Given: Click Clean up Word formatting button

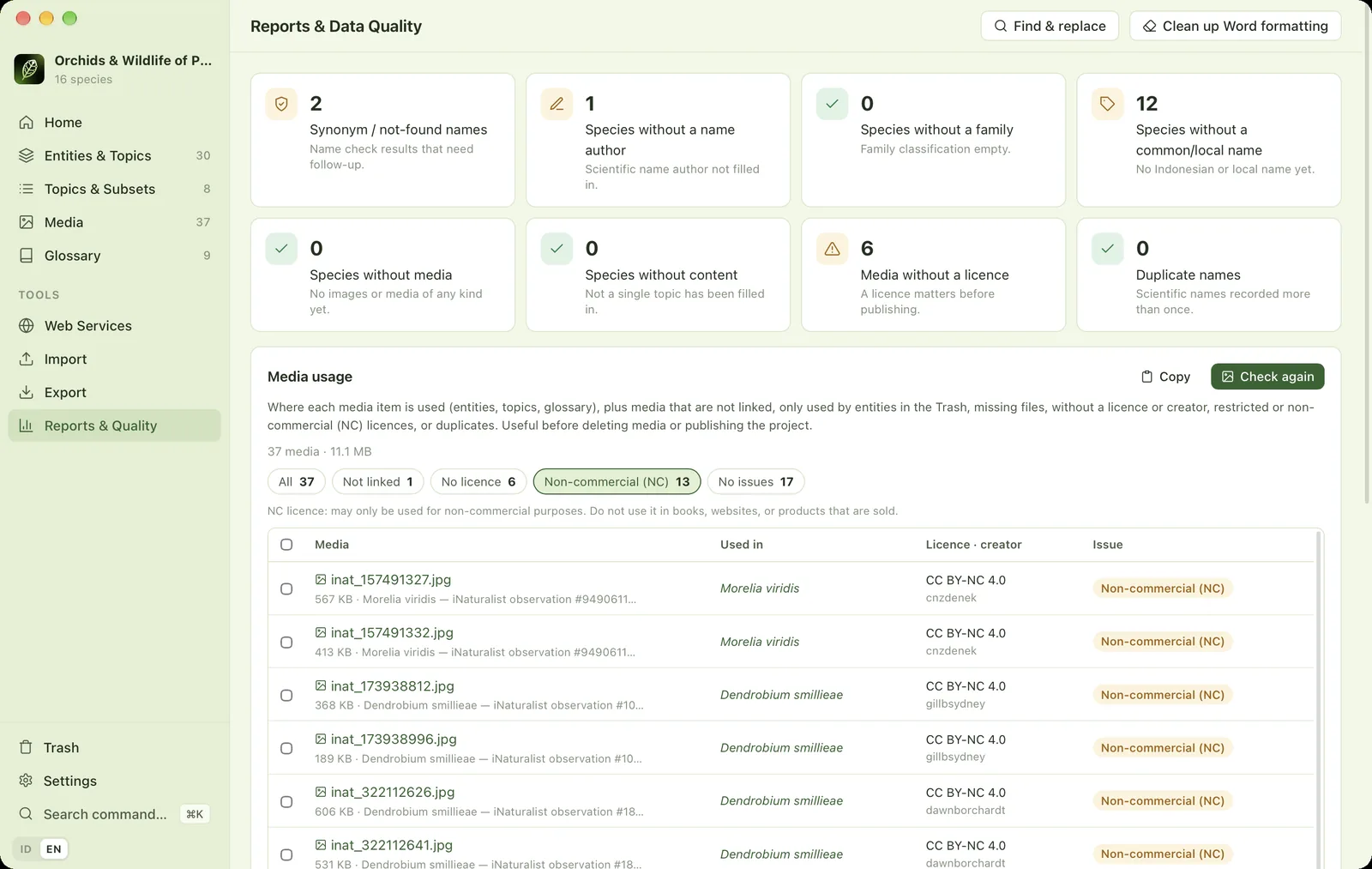Looking at the screenshot, I should click(x=1236, y=26).
